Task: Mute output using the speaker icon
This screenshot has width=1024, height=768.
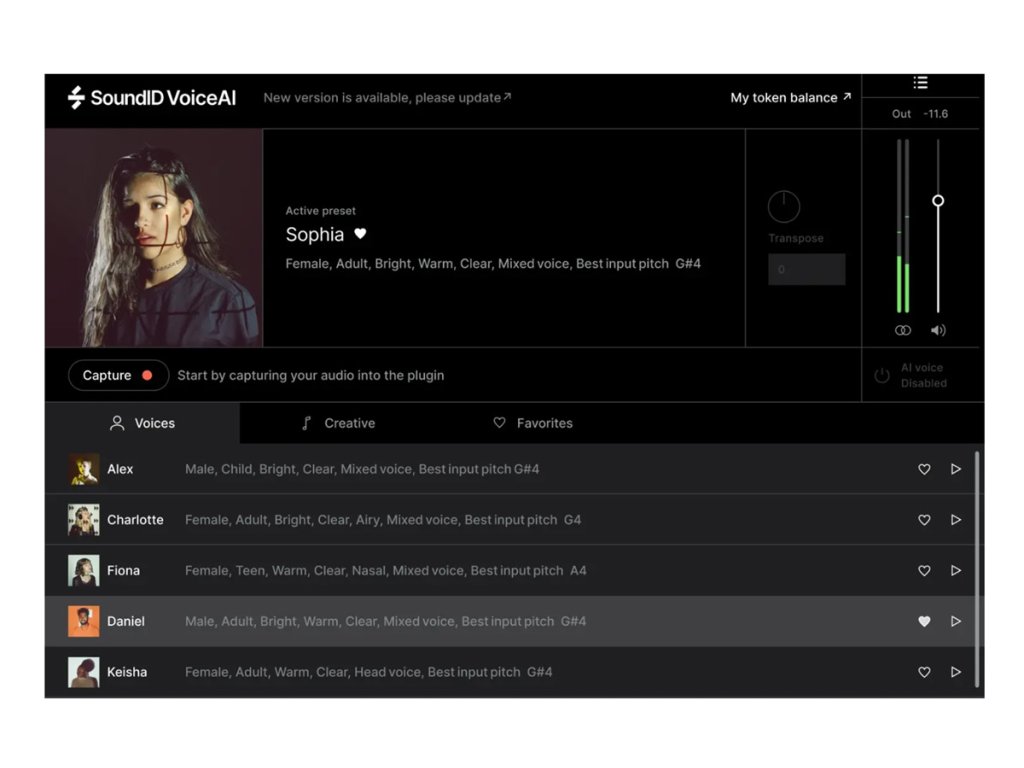Action: 938,330
